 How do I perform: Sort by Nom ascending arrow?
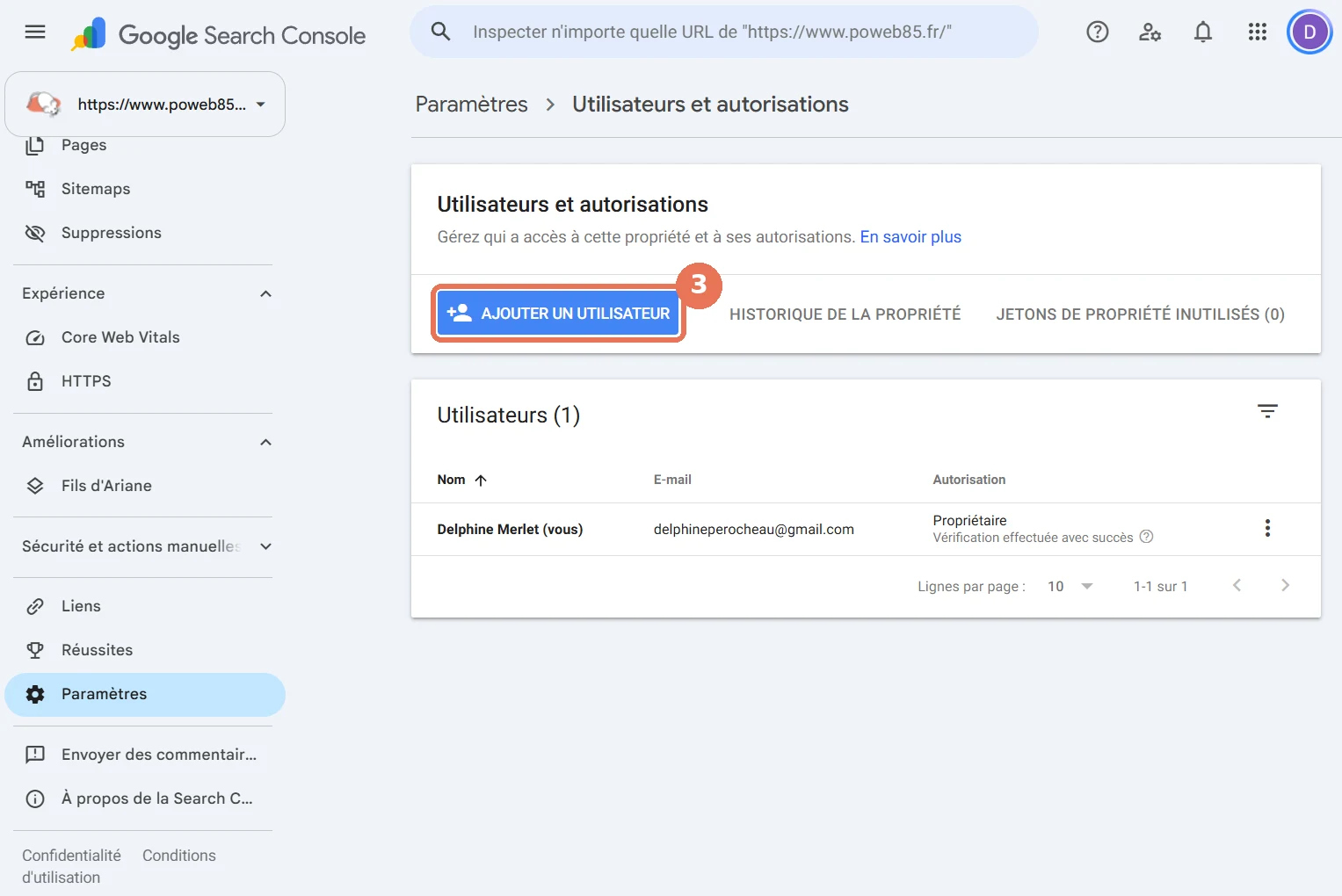pos(480,480)
